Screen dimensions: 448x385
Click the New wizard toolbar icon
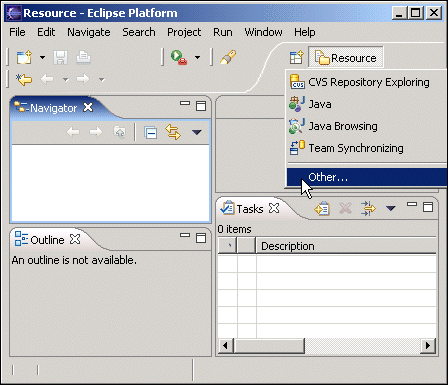[x=24, y=57]
